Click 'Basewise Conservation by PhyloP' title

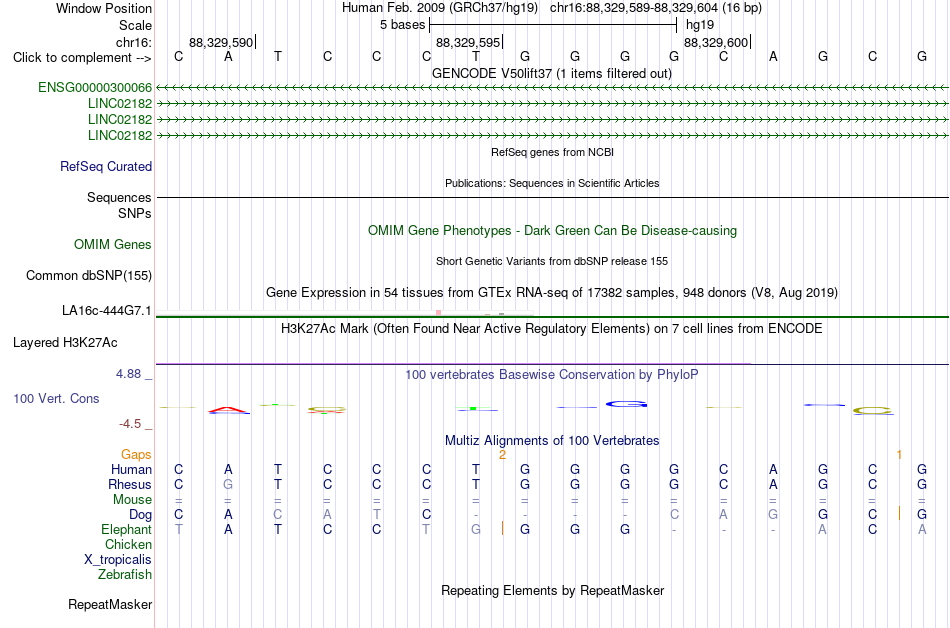point(552,375)
